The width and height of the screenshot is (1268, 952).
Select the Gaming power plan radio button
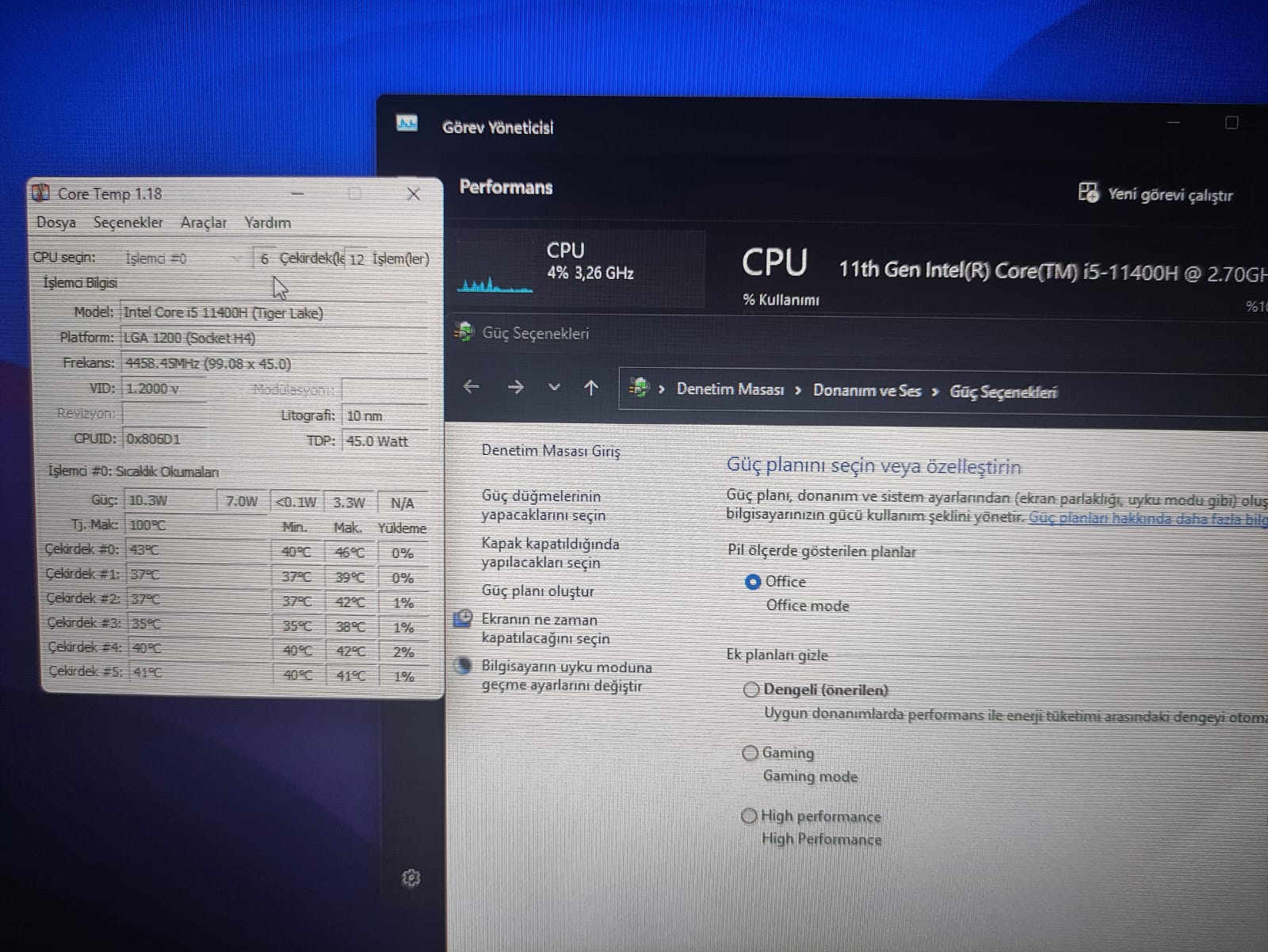[750, 753]
